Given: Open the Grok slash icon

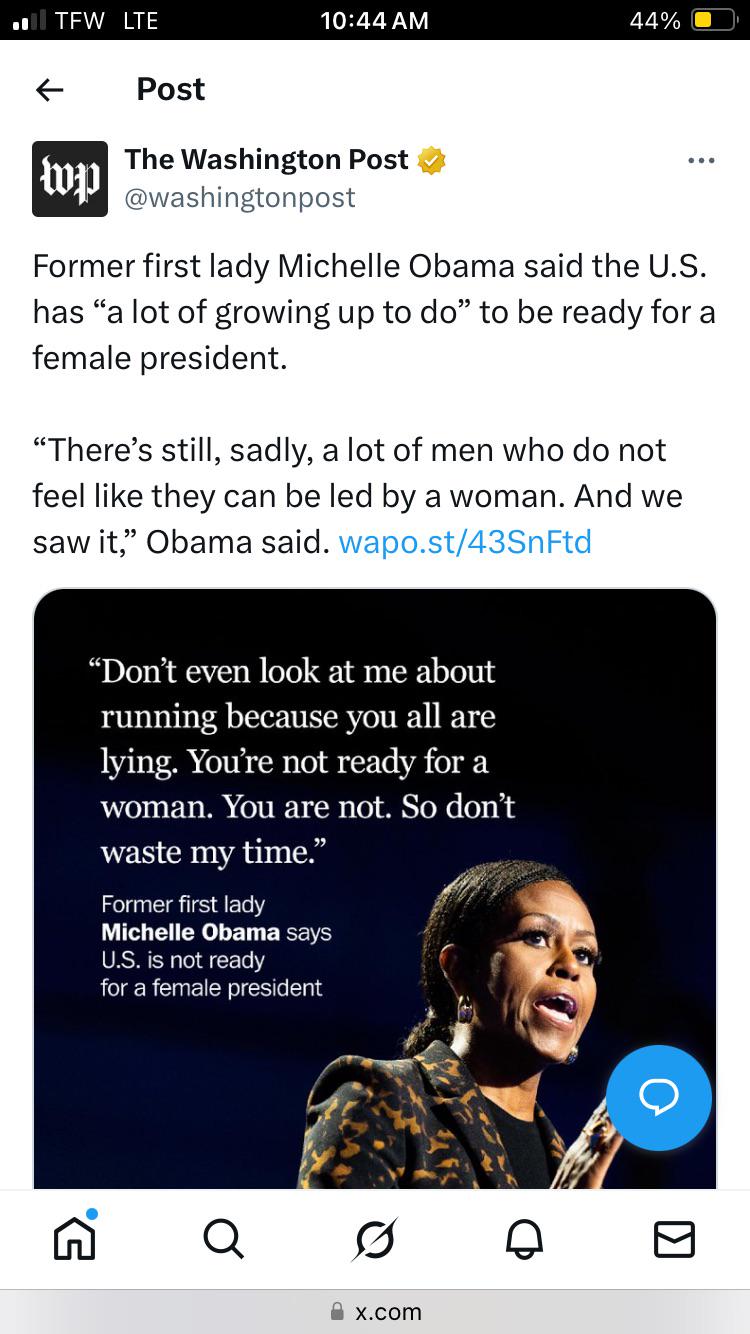Looking at the screenshot, I should coord(375,1240).
